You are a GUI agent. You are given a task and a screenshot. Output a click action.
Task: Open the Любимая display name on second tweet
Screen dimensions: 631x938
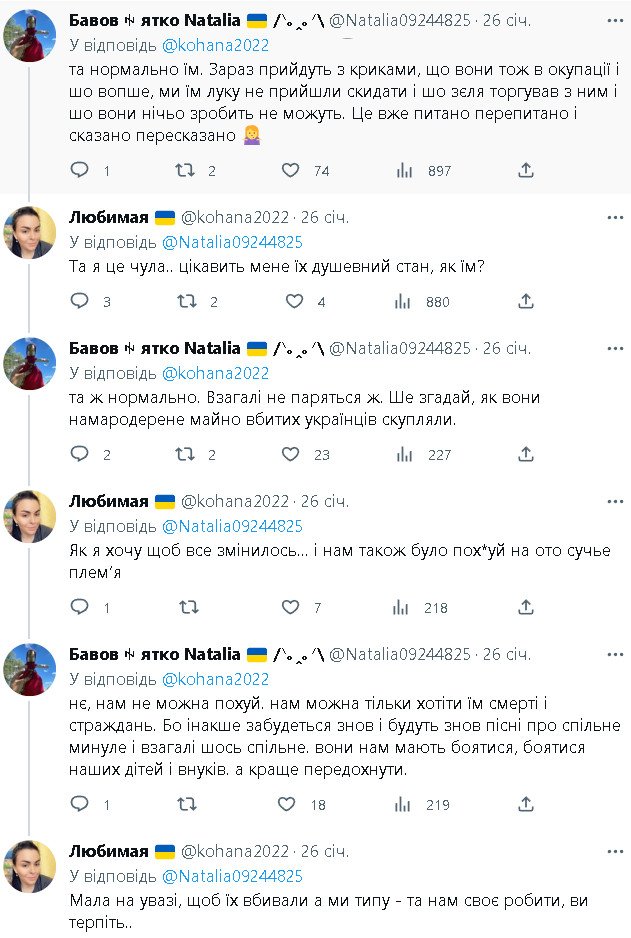coord(109,217)
